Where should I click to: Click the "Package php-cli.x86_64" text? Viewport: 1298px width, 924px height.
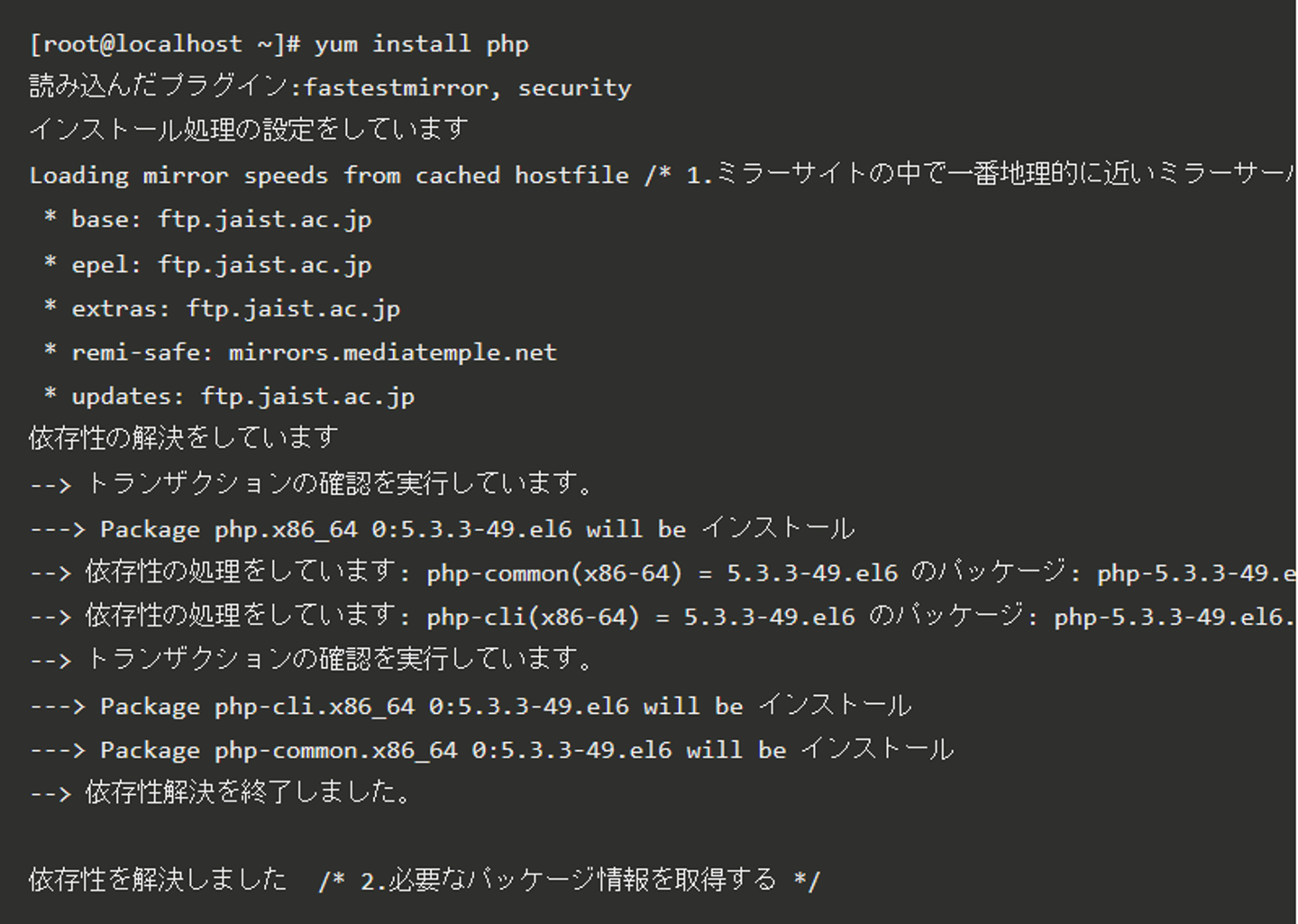click(x=257, y=706)
